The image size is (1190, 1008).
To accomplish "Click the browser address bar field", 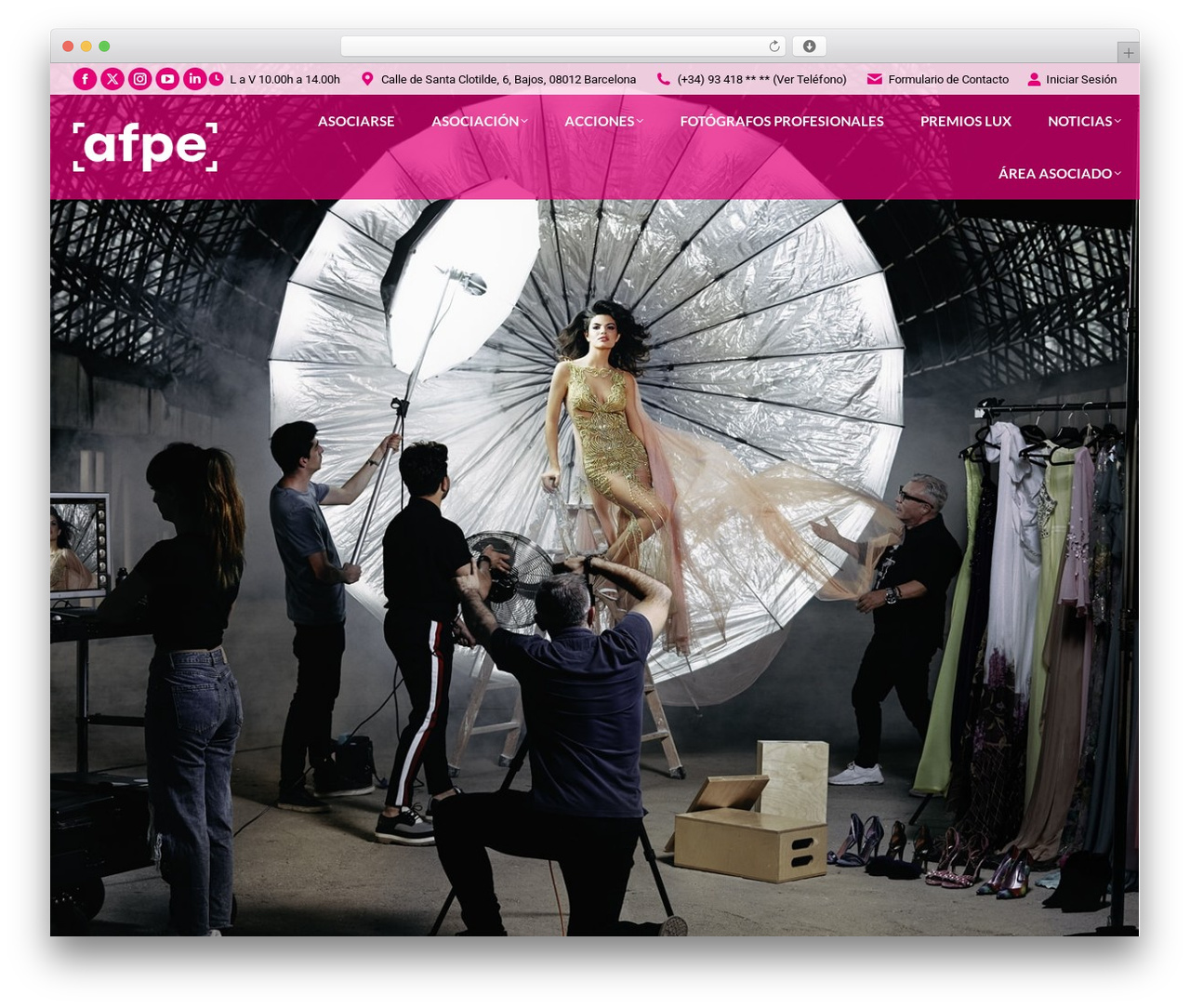I will coord(563,46).
